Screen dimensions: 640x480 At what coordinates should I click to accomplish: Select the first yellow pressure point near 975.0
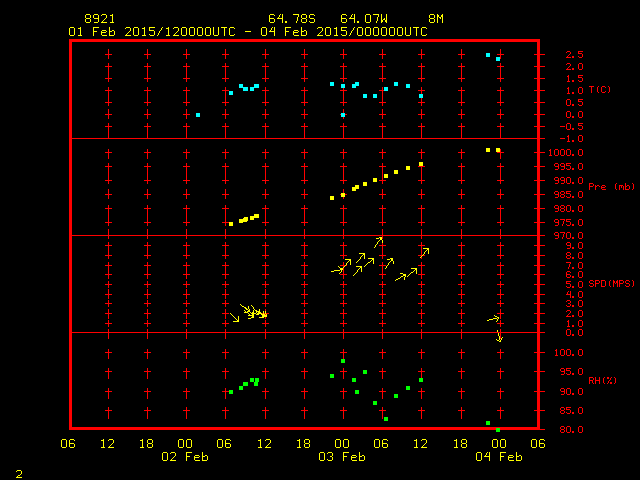pos(231,224)
